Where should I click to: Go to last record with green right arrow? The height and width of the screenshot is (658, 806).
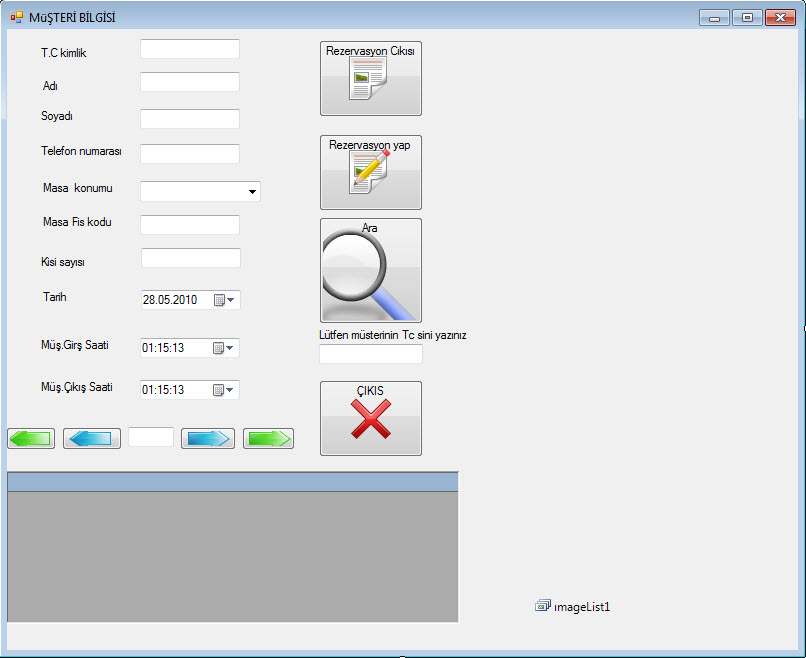point(268,438)
